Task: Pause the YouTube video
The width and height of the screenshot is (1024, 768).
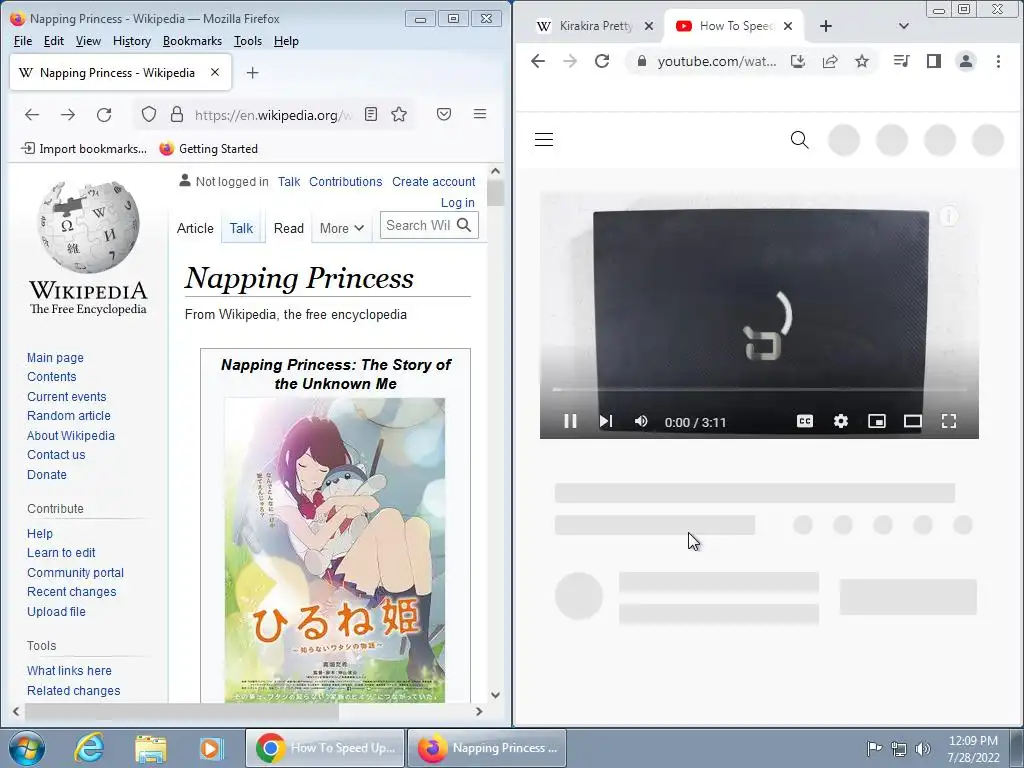Action: coord(570,421)
